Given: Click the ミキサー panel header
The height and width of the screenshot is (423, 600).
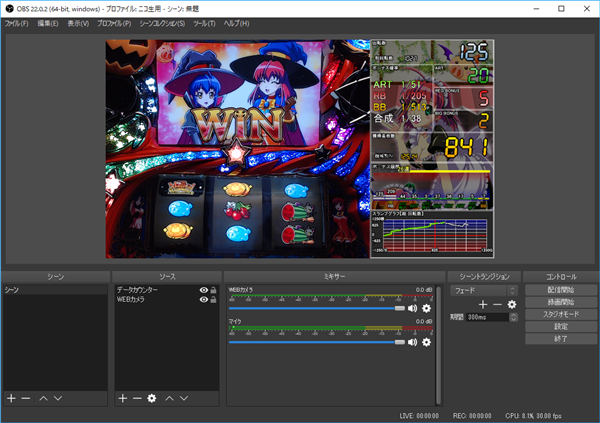Looking at the screenshot, I should click(334, 276).
